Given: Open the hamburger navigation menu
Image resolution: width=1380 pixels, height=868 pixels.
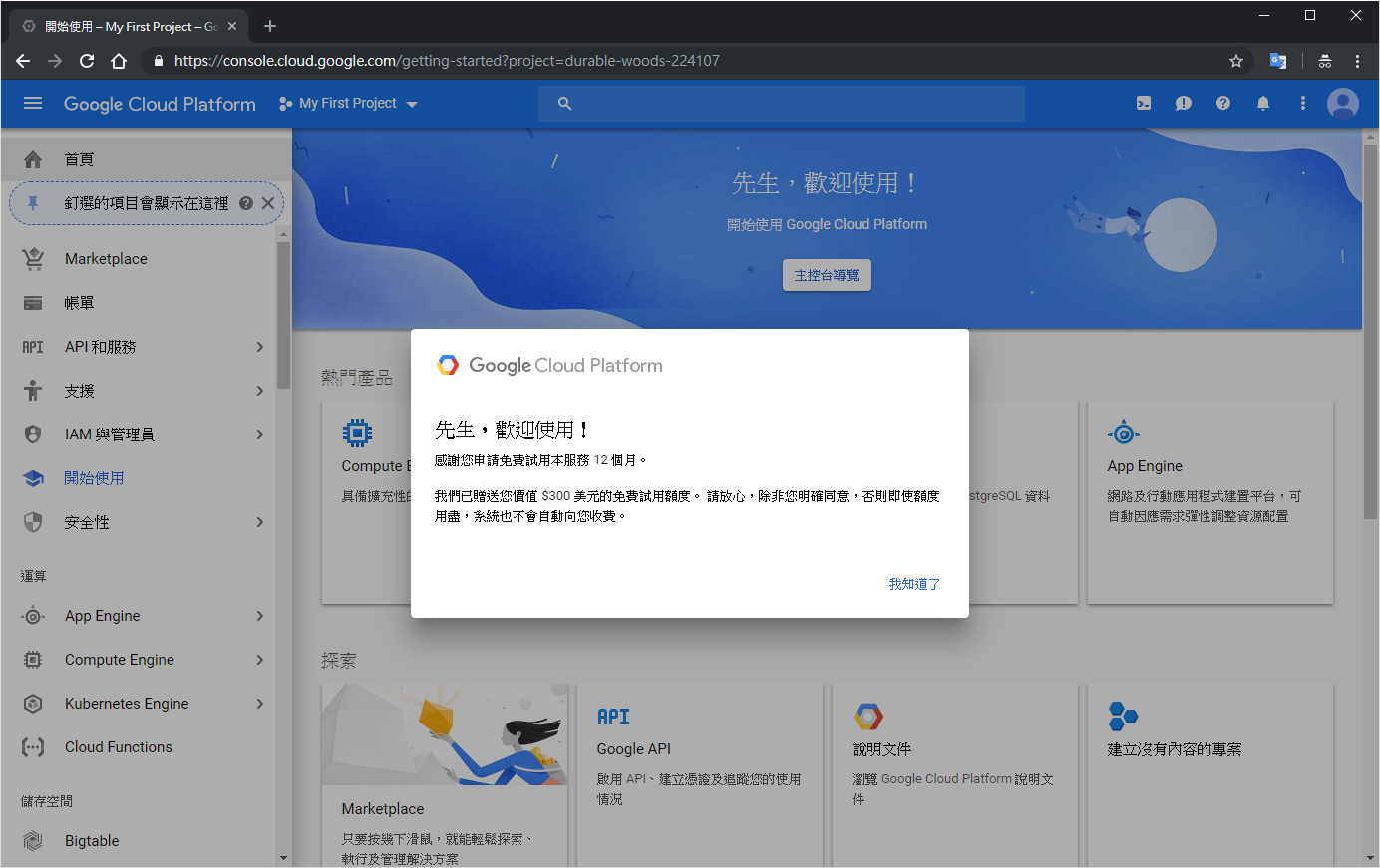Looking at the screenshot, I should click(x=33, y=103).
